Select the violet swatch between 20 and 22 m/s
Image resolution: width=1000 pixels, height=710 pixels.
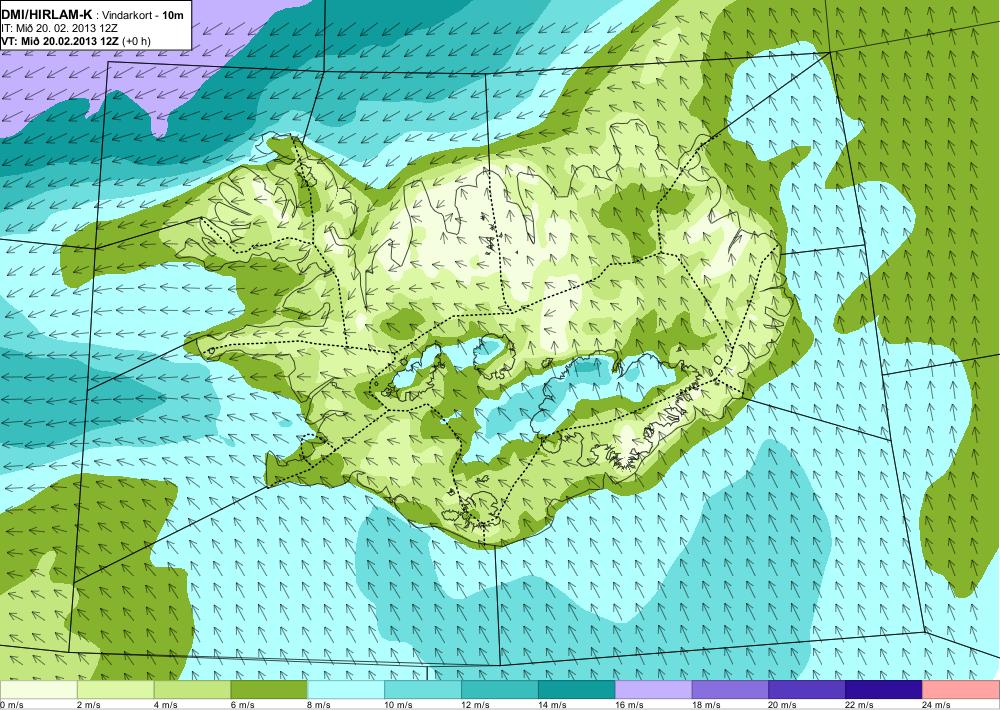(807, 690)
